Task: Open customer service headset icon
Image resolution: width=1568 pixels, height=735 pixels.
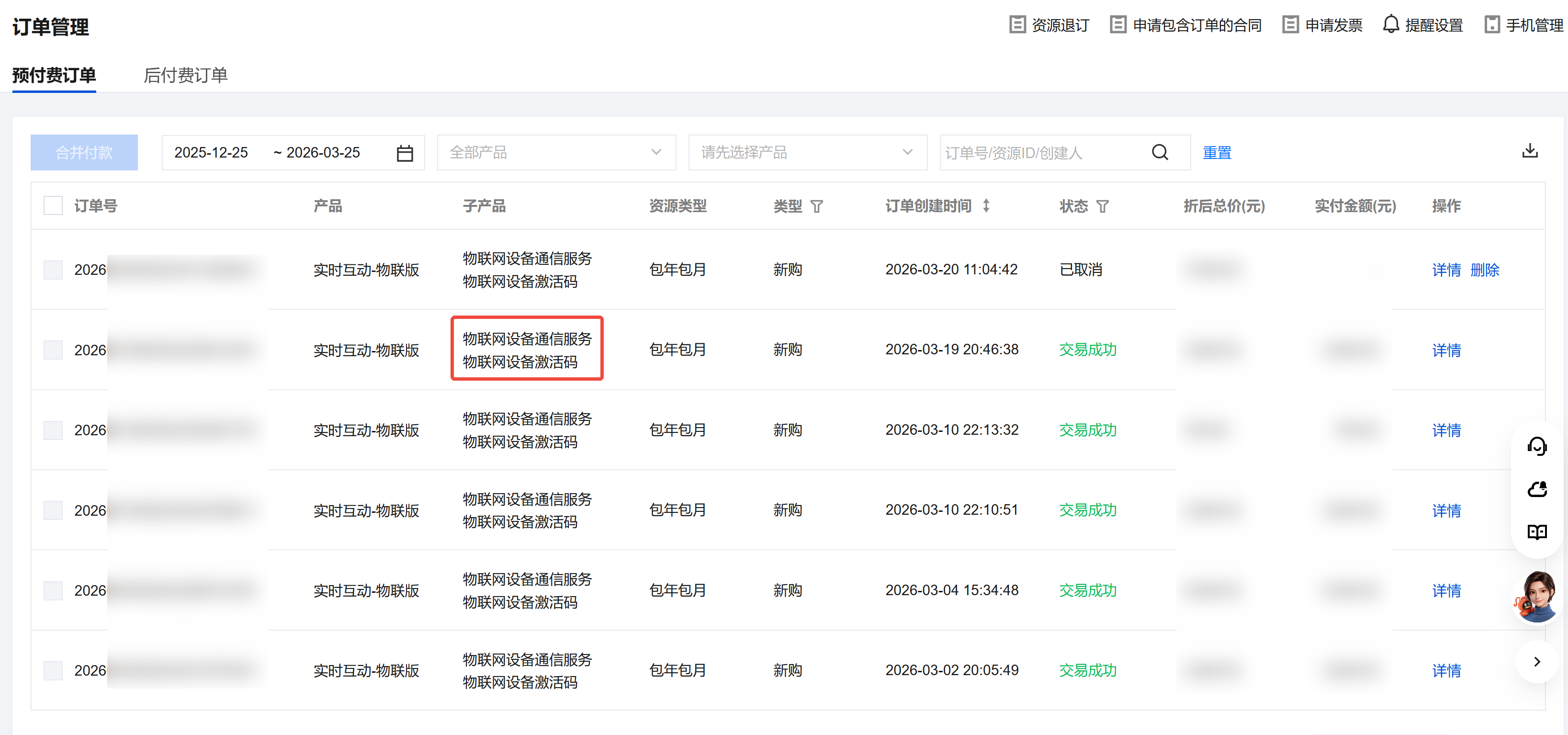Action: (x=1536, y=446)
